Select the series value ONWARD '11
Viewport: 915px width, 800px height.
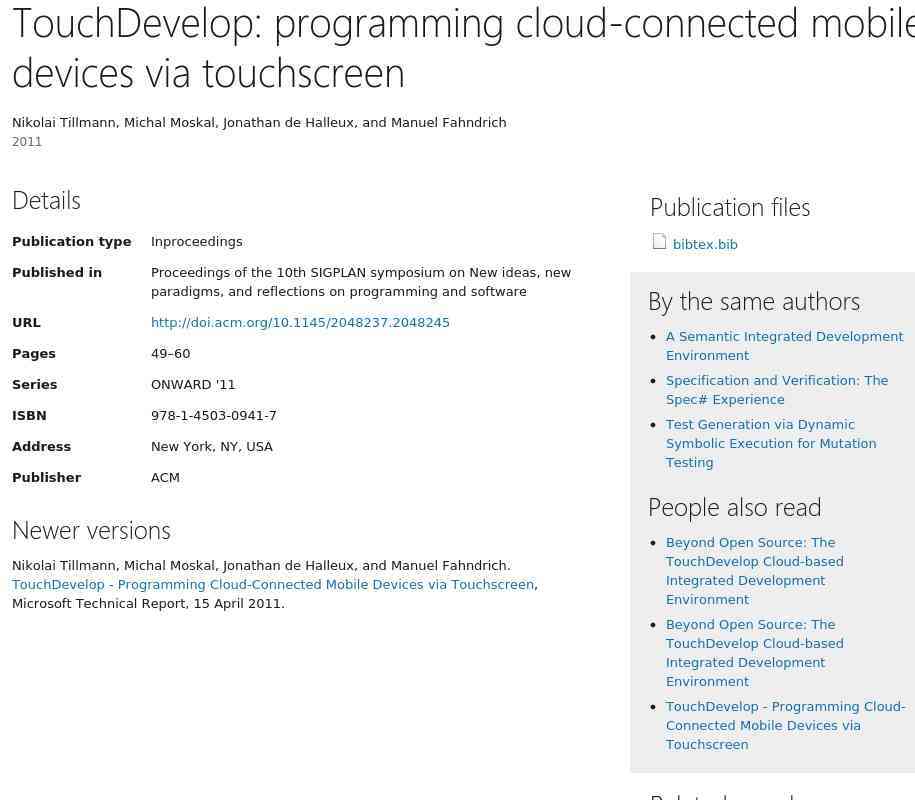coord(193,385)
